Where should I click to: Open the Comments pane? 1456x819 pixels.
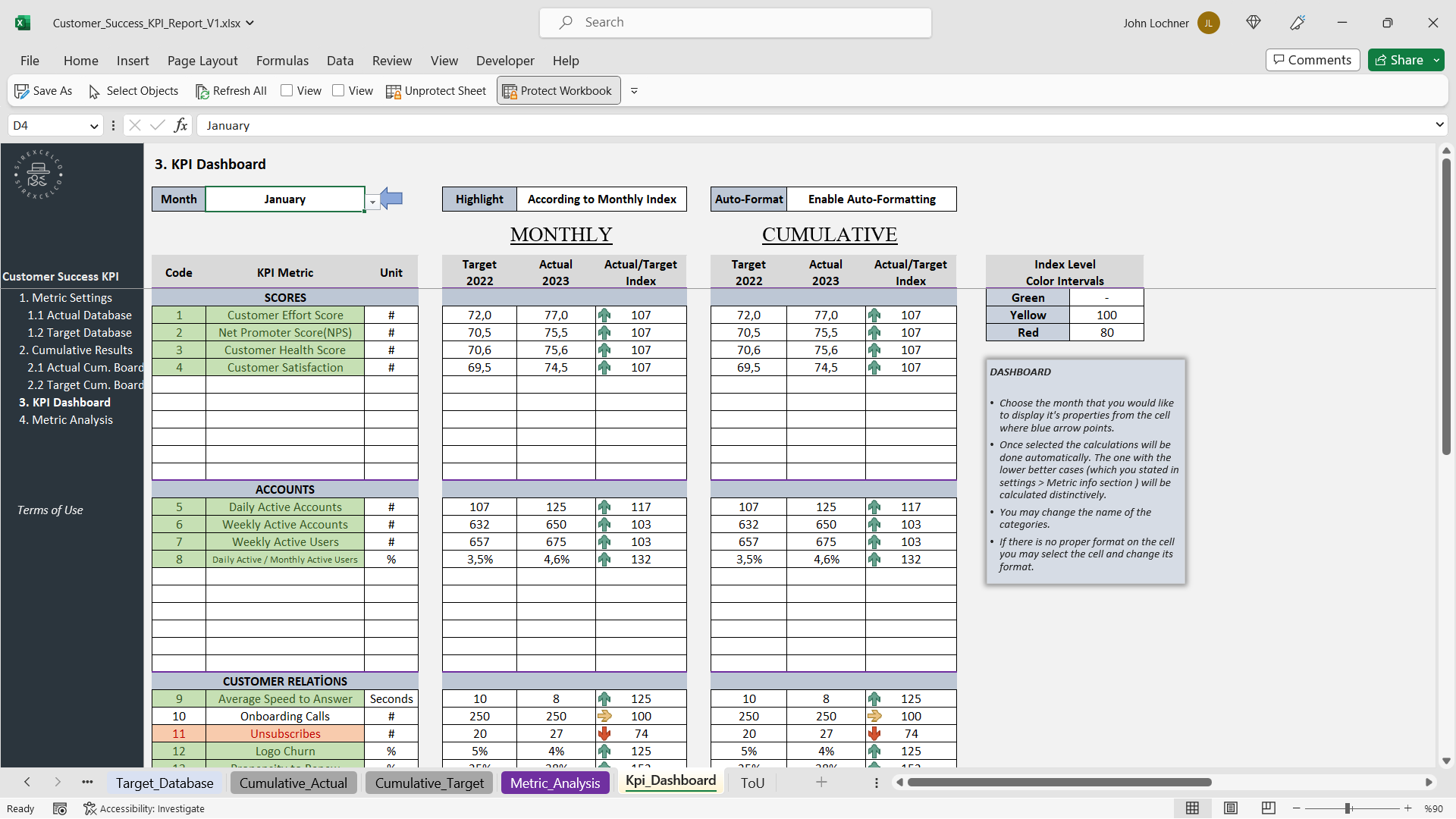click(x=1312, y=60)
